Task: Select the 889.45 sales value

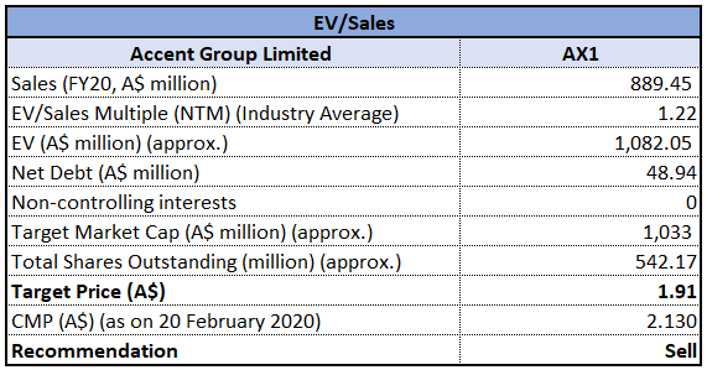Action: pos(580,83)
